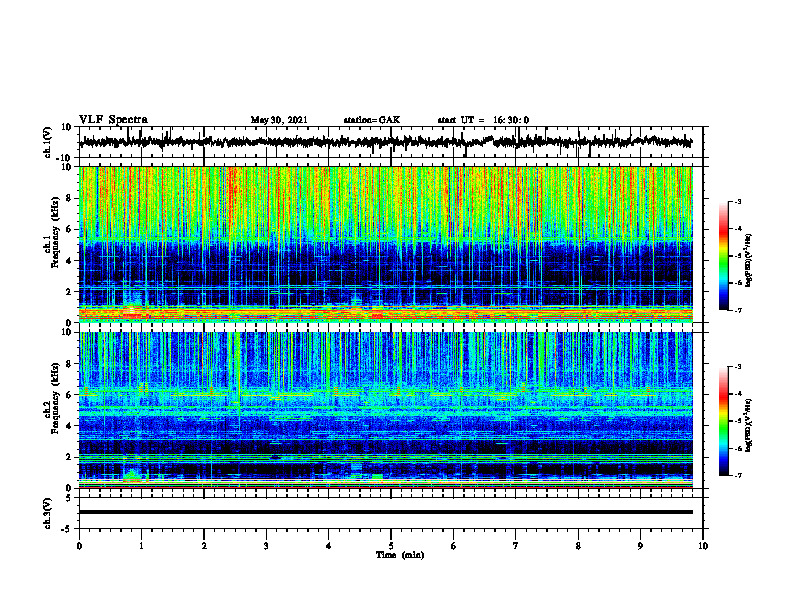Click the ch.1 voltage waveform trace
The image size is (792, 612).
pyautogui.click(x=385, y=142)
